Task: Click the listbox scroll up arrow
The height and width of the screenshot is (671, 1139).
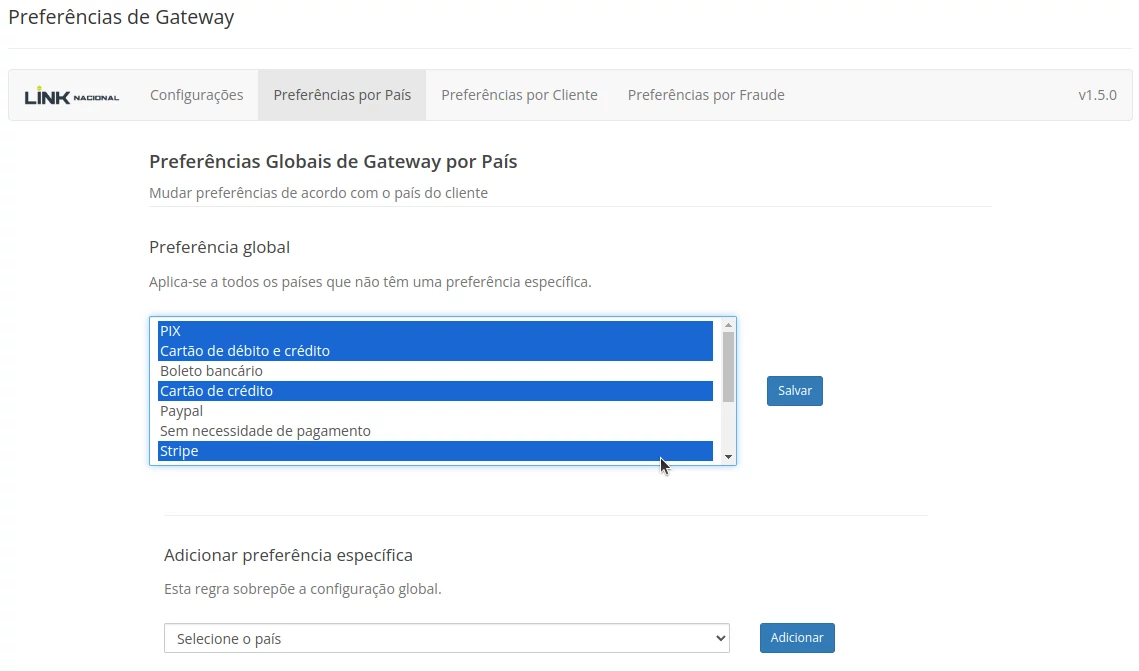Action: tap(728, 326)
